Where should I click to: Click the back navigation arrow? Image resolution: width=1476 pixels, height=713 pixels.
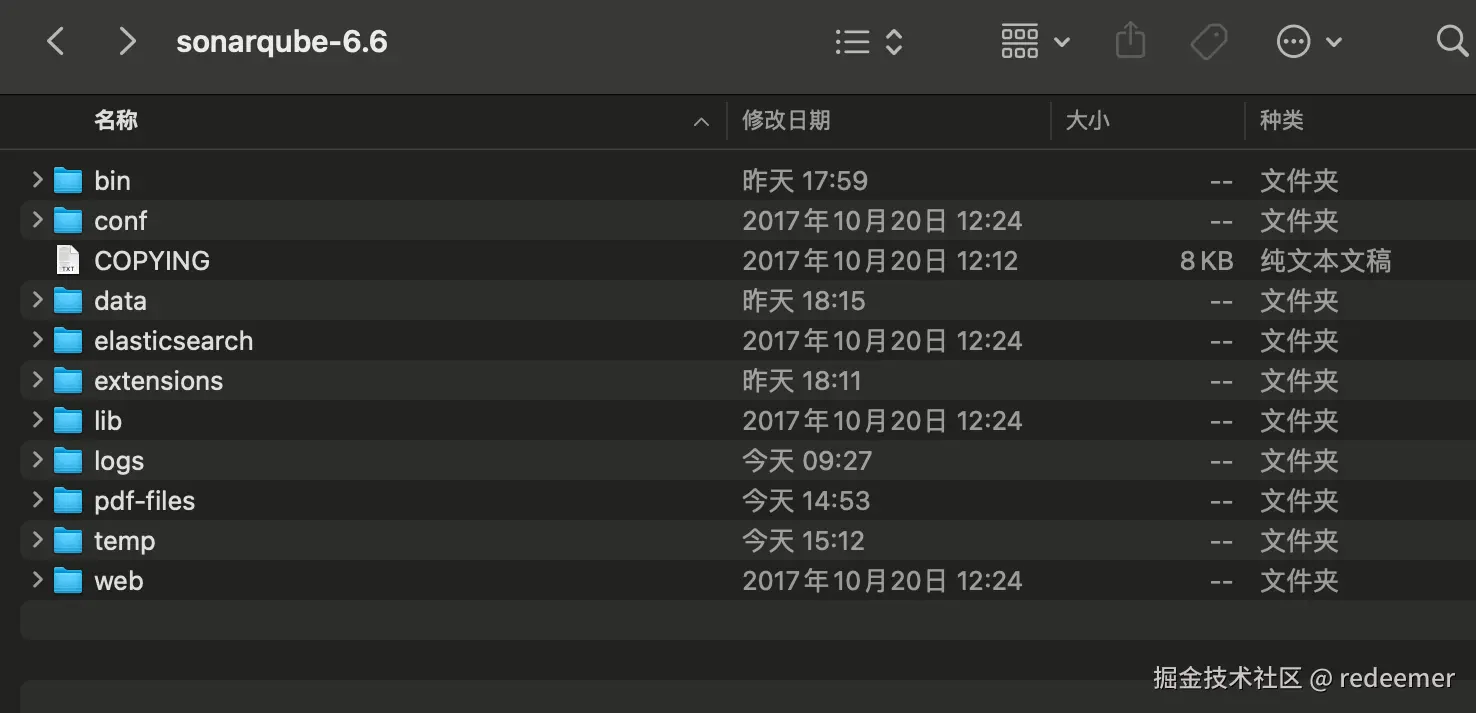pyautogui.click(x=56, y=42)
